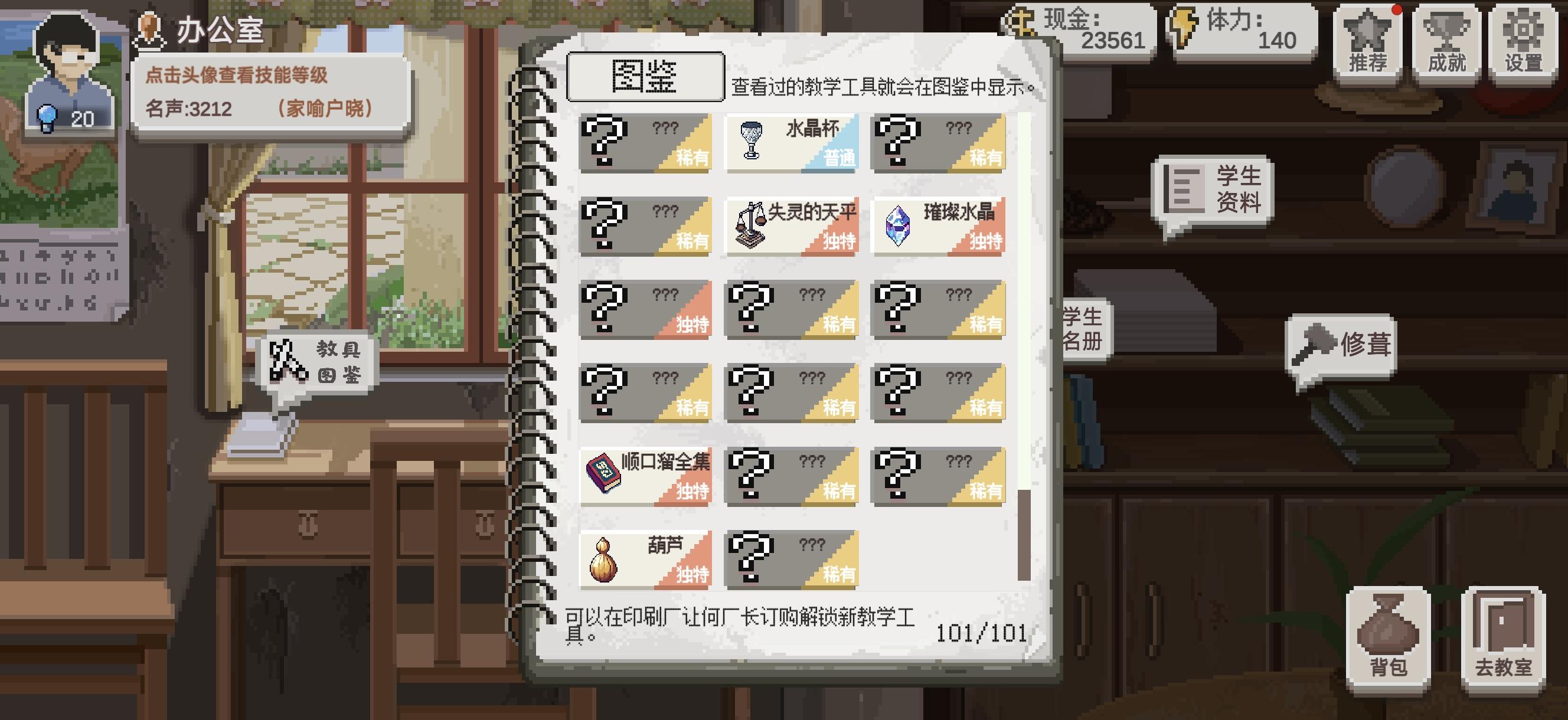
Task: Select the 顺口溜全集 book entry
Action: 645,476
